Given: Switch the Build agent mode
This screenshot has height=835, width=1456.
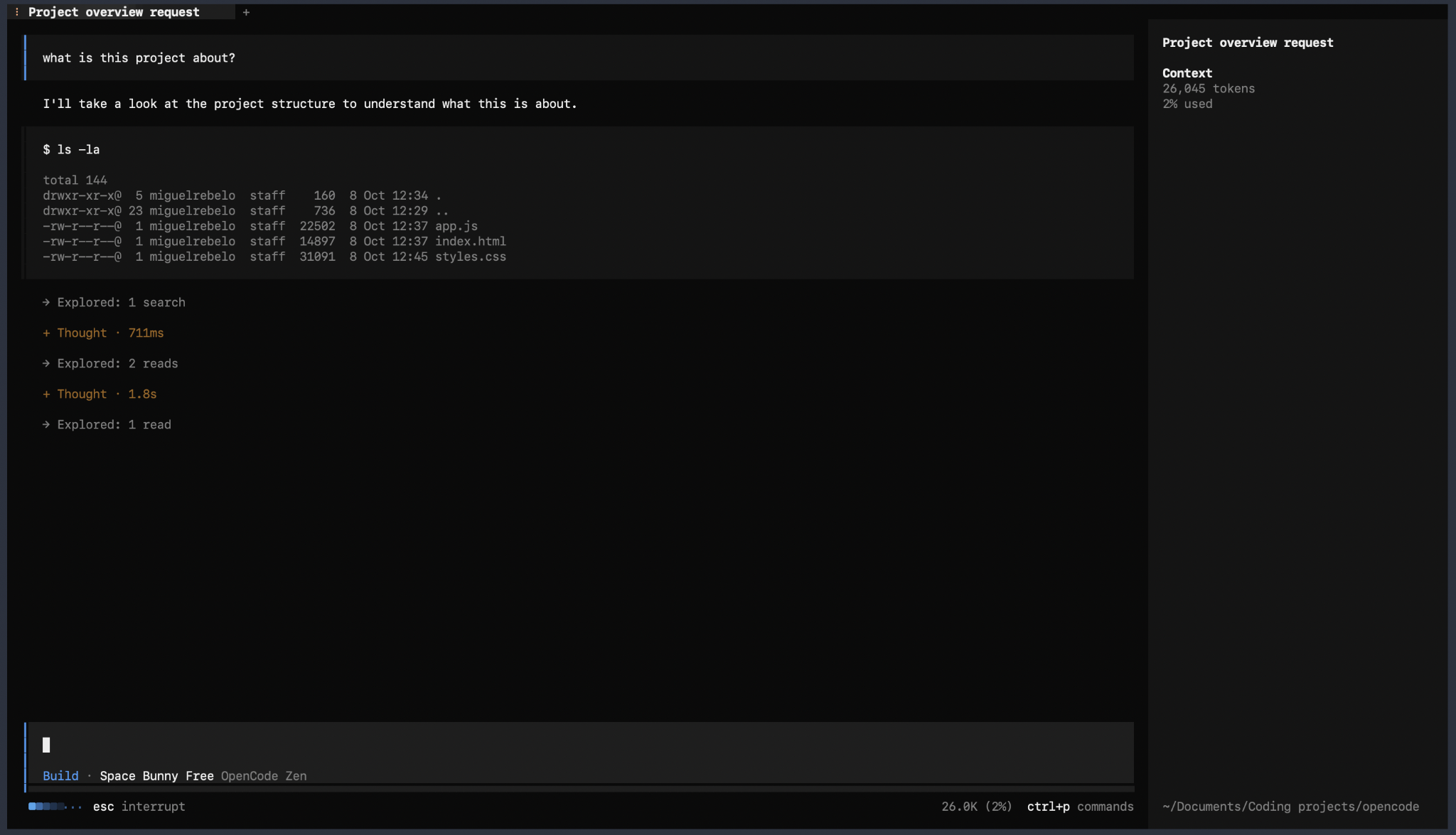Looking at the screenshot, I should point(60,776).
